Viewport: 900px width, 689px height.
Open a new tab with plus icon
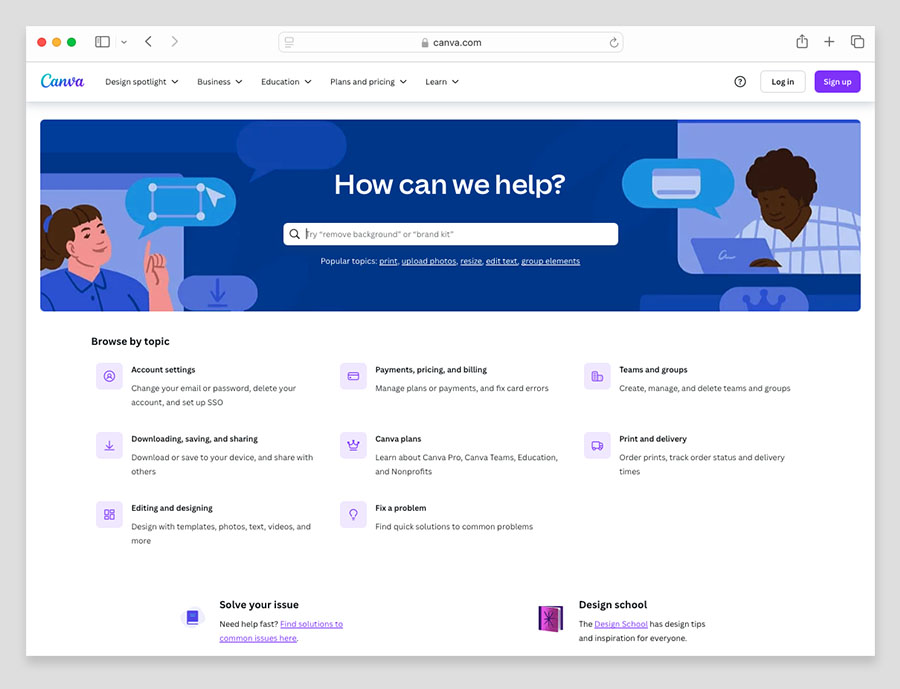tap(829, 41)
